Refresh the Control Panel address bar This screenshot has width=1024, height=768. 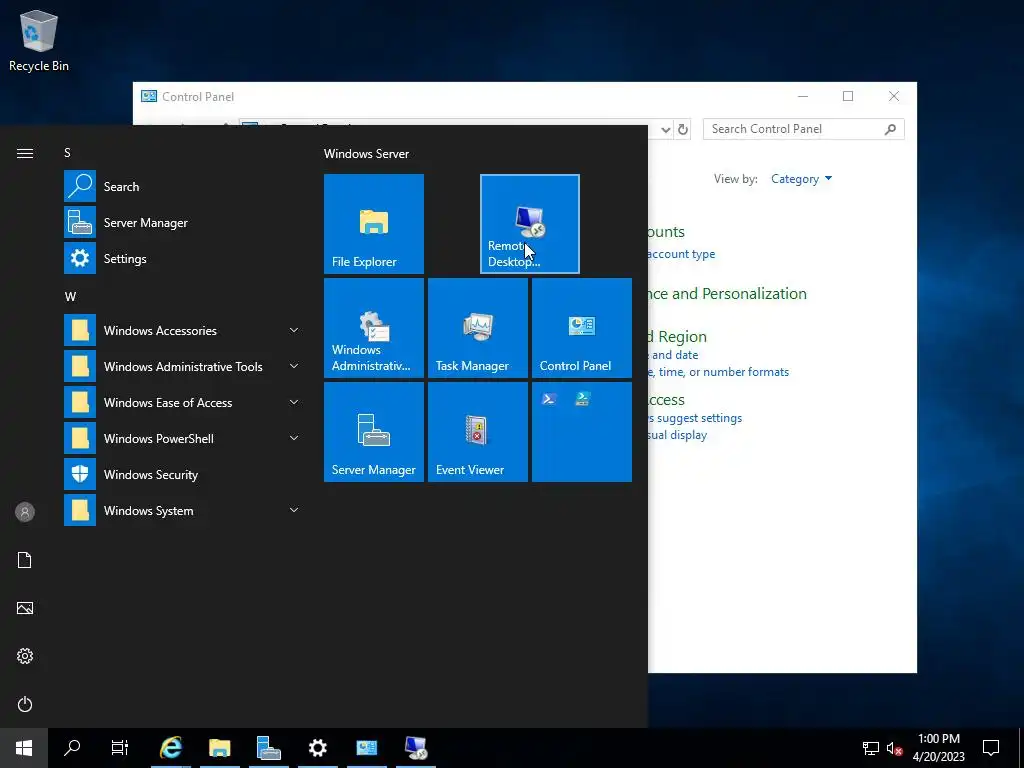tap(682, 129)
